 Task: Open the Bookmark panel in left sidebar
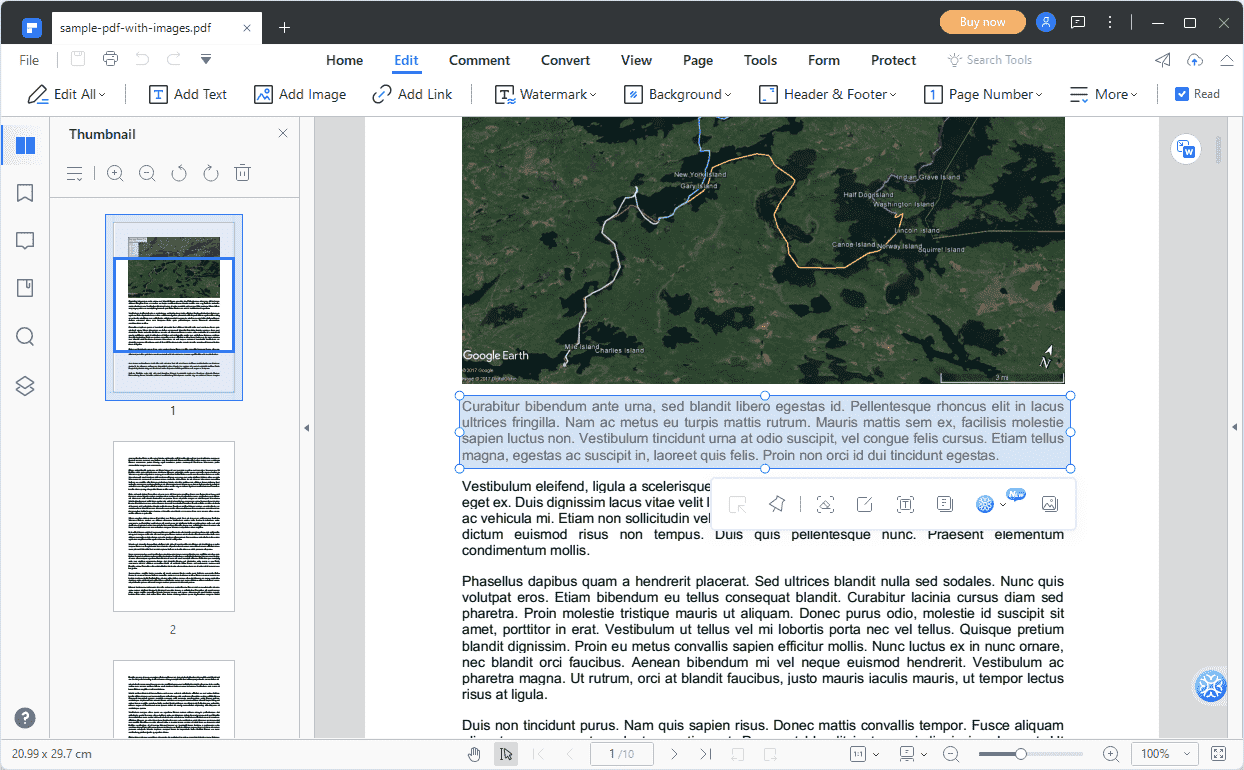pos(26,193)
